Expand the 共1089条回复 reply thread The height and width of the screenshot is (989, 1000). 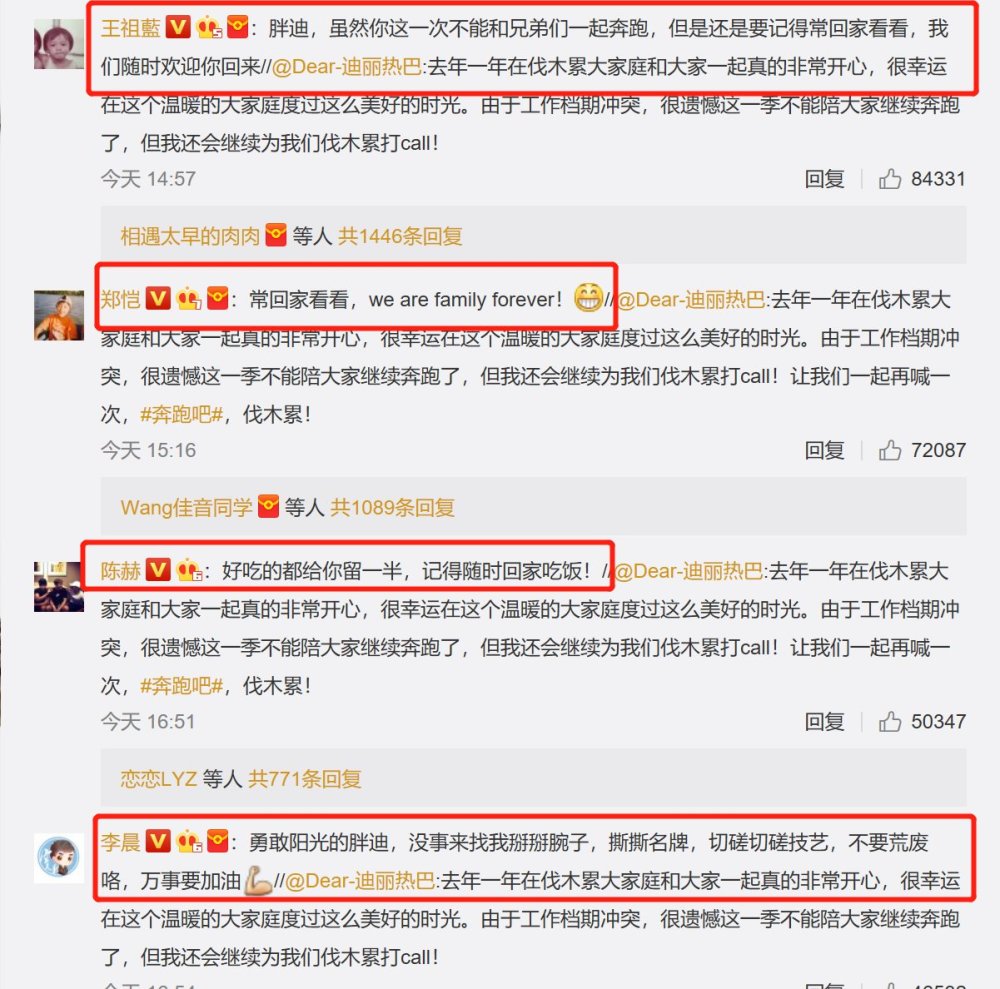392,508
